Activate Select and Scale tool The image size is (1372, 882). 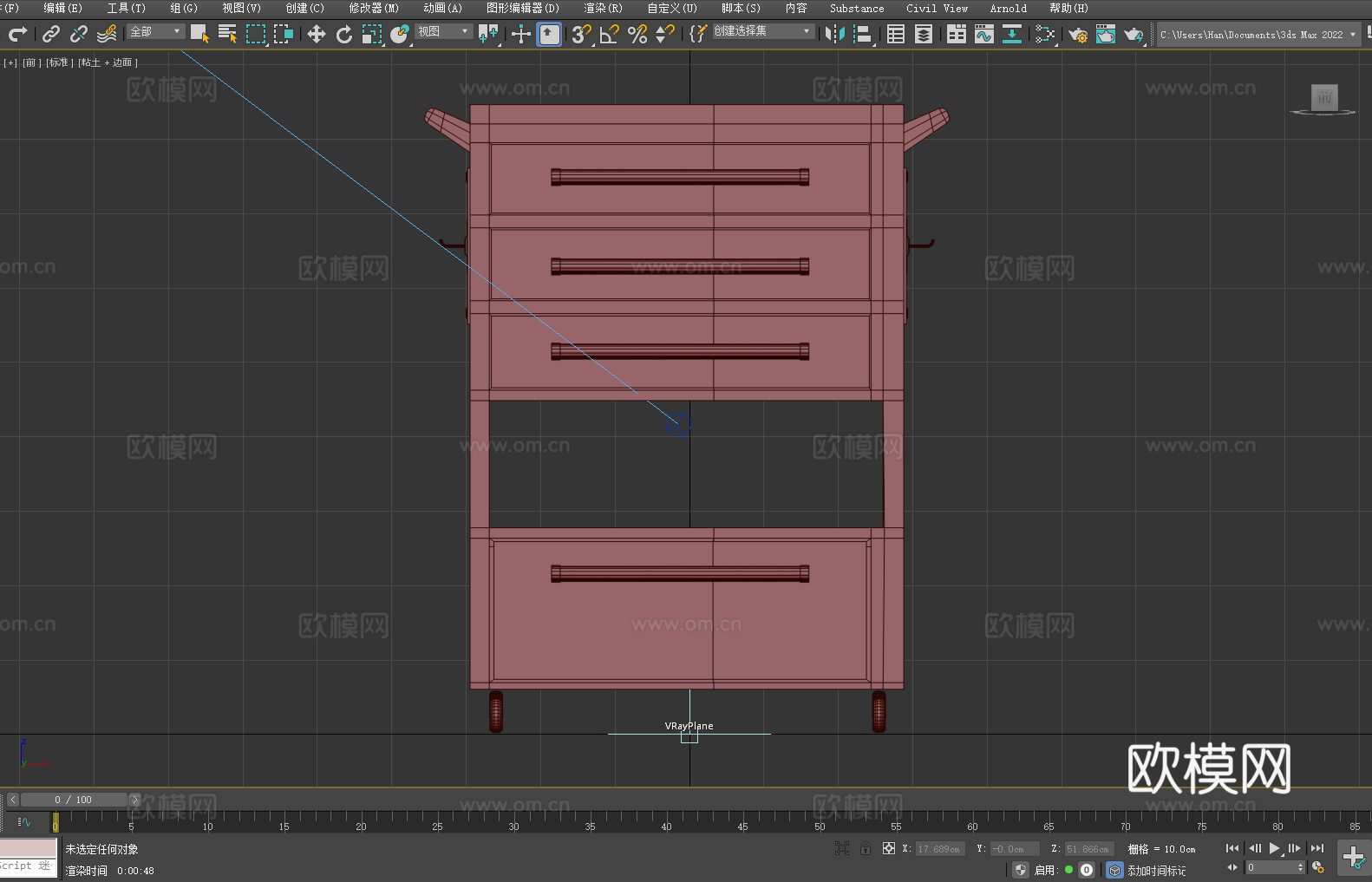pyautogui.click(x=372, y=34)
